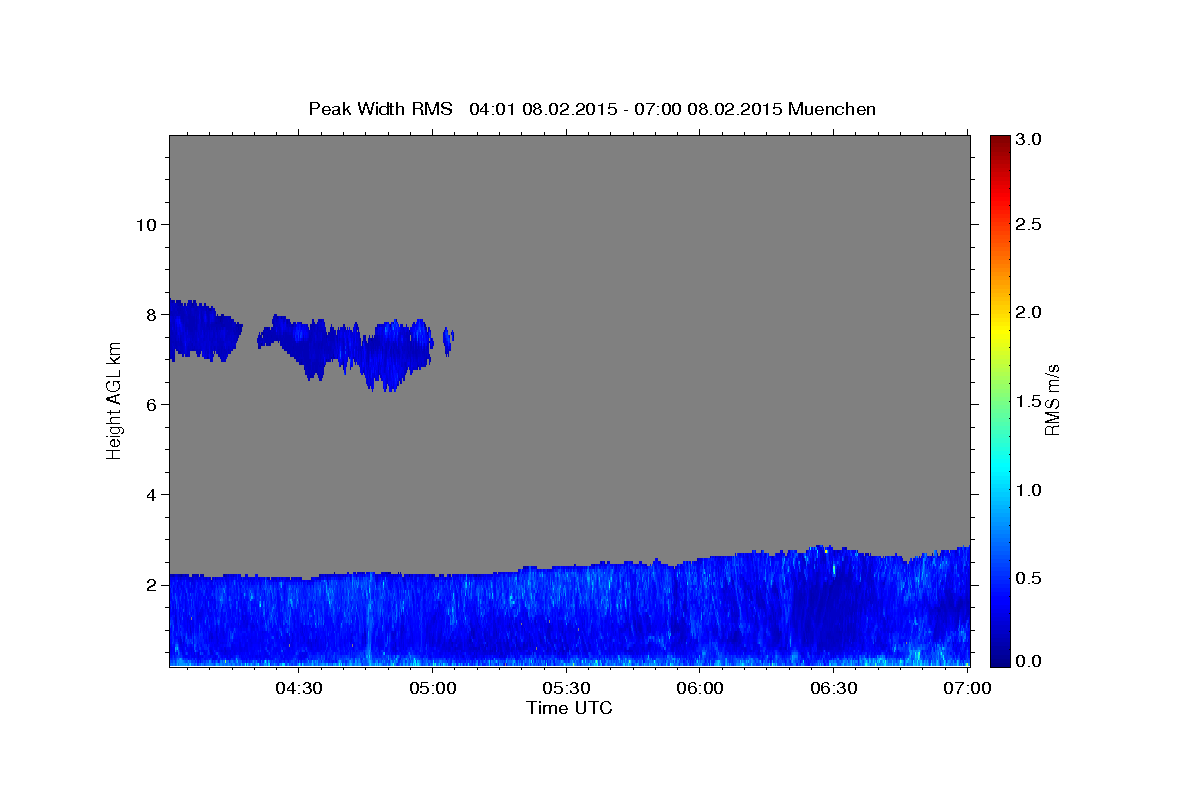This screenshot has width=1200, height=800.
Task: Click the small cloud fragment just after 05:00
Action: click(x=449, y=341)
